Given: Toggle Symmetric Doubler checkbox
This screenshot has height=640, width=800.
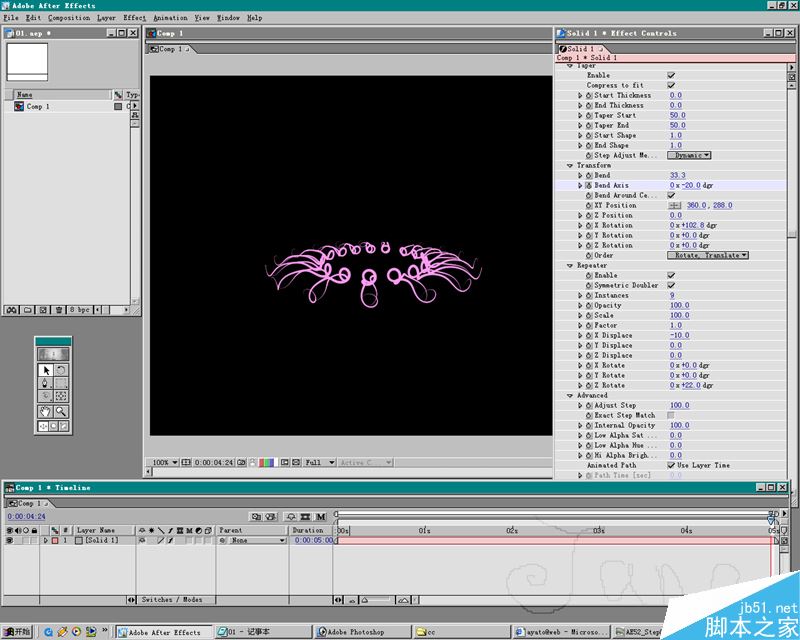Looking at the screenshot, I should [x=671, y=285].
